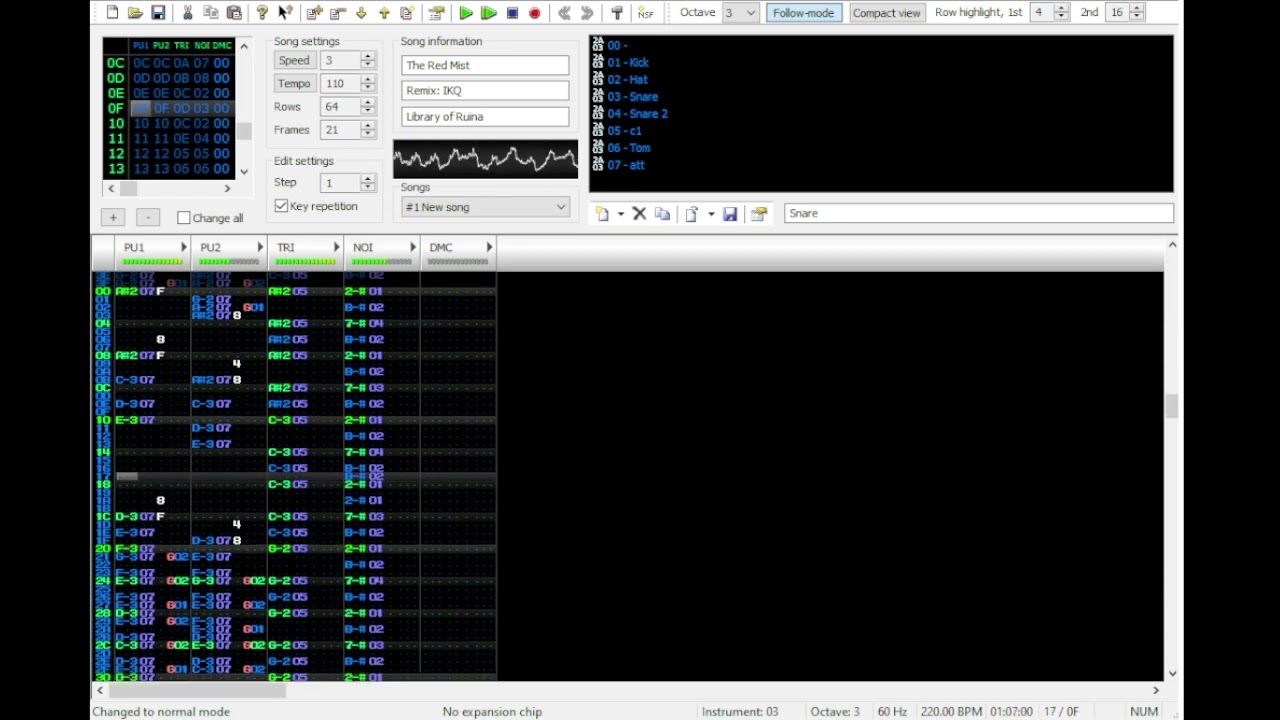Open module properties icon
Viewport: 1280px width, 720px height.
click(436, 13)
